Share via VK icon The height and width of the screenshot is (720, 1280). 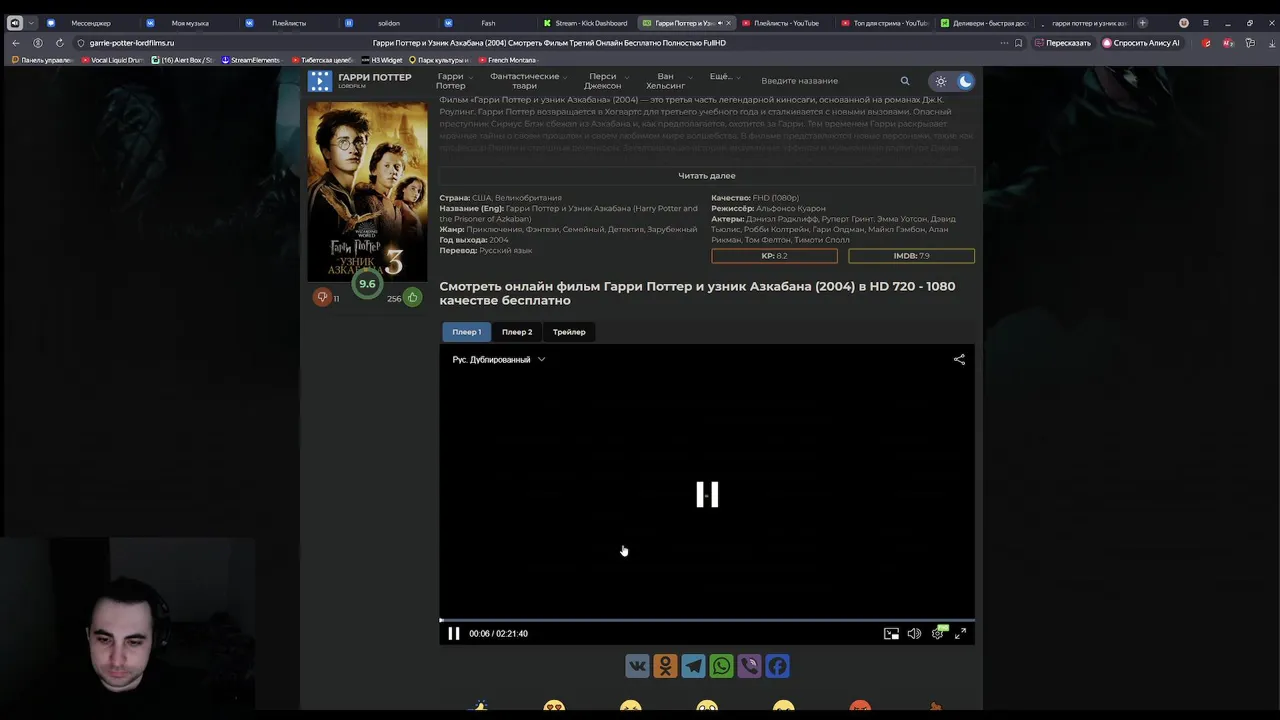[637, 665]
